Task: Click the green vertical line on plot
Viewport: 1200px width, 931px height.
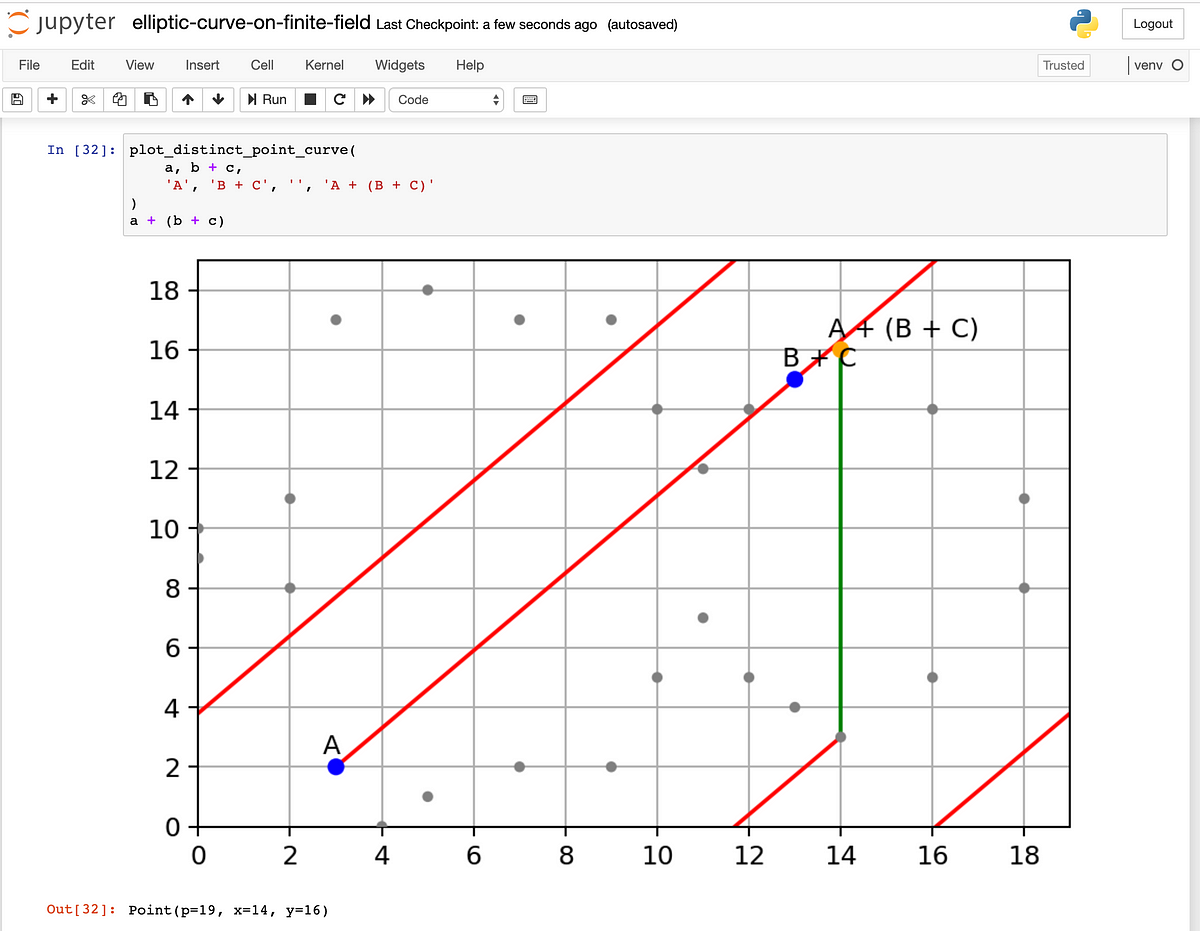Action: [x=840, y=545]
